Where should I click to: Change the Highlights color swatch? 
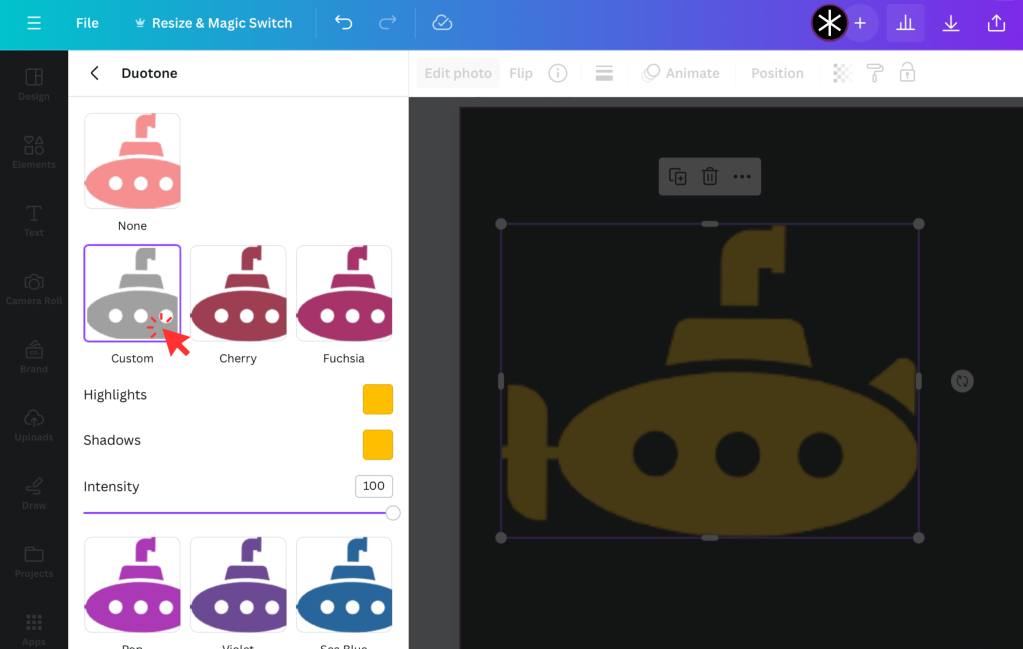[x=378, y=399]
